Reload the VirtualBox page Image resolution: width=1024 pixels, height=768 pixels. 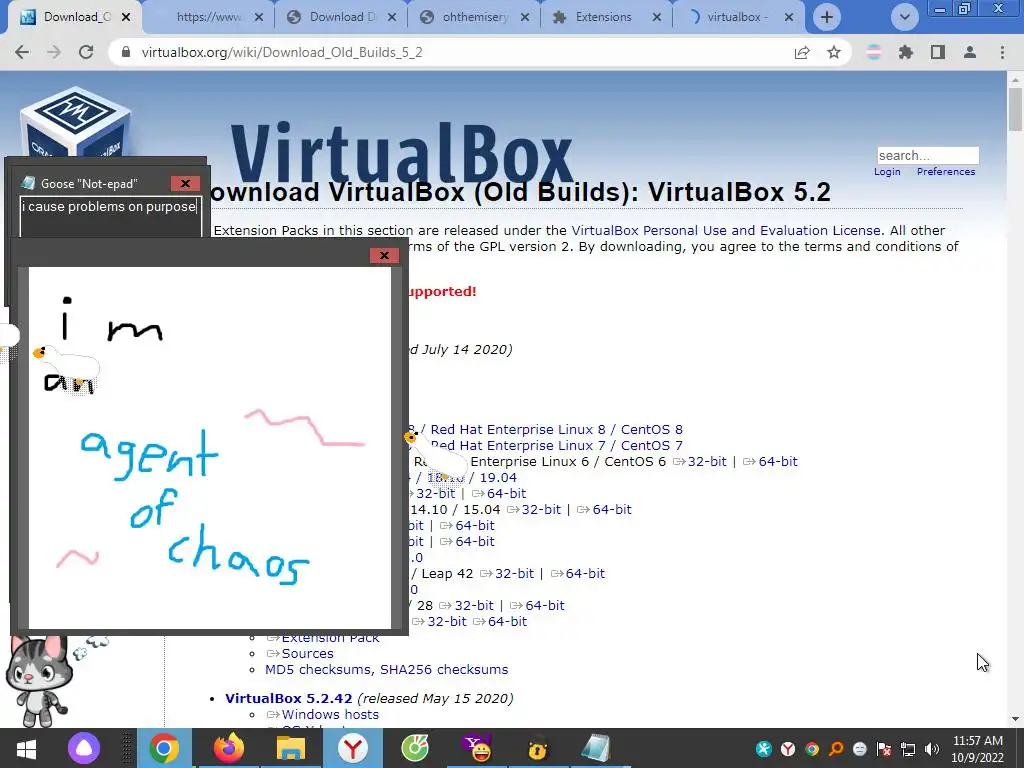point(86,52)
